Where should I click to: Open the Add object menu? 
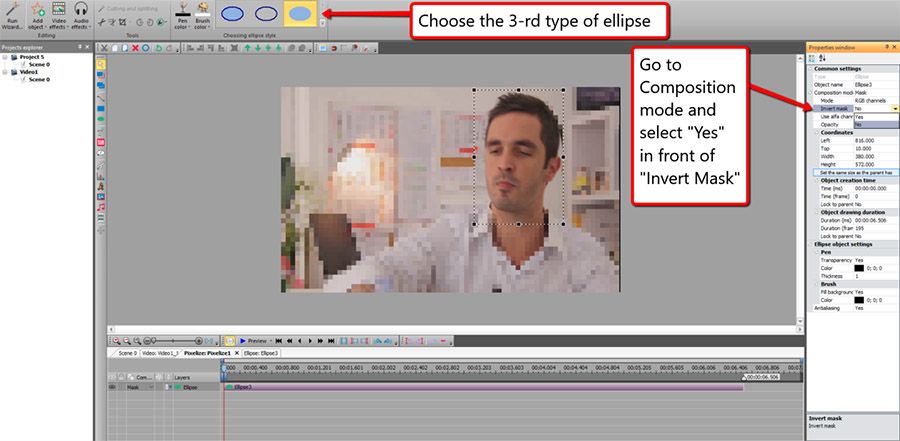(x=37, y=16)
